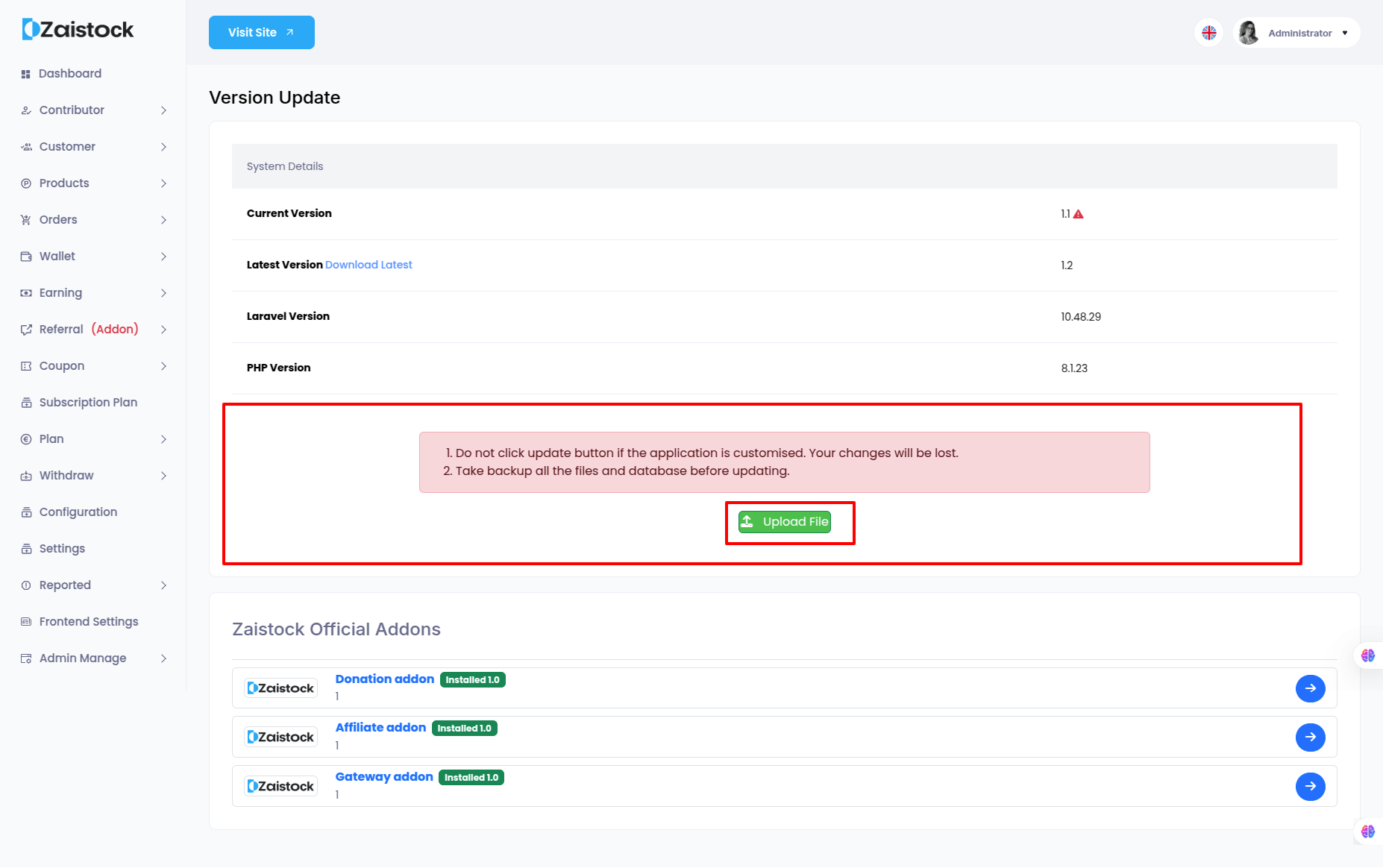Click the Coupon ticket icon

click(26, 366)
